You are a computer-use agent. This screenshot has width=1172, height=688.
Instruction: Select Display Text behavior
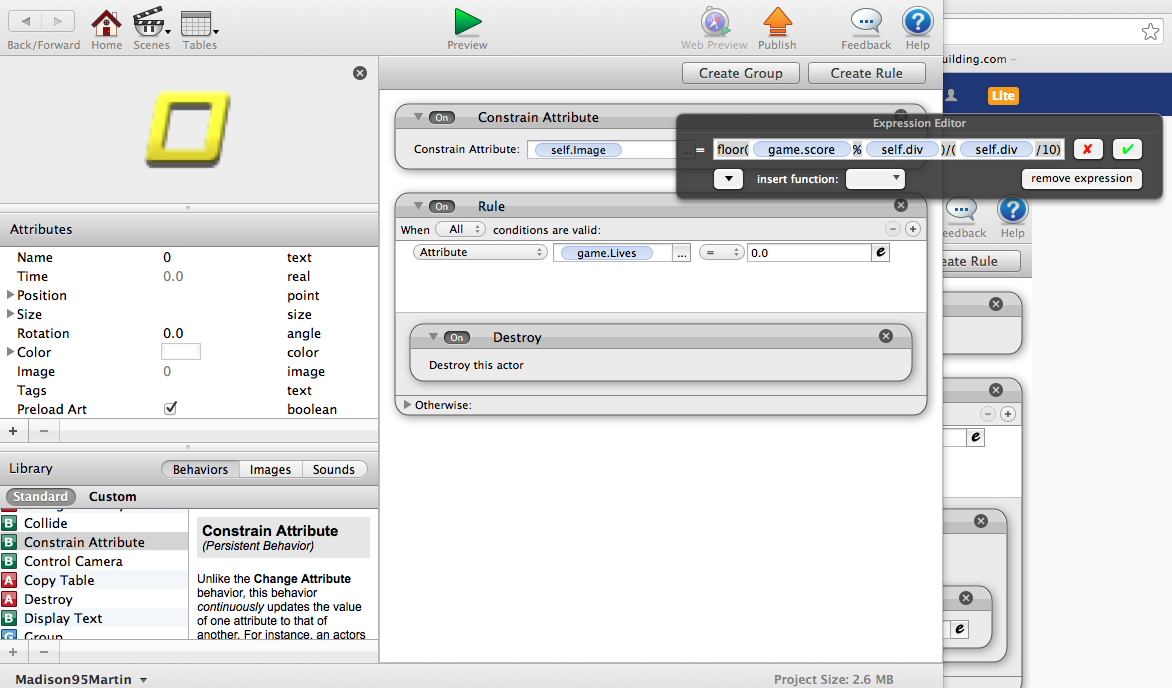[93, 618]
